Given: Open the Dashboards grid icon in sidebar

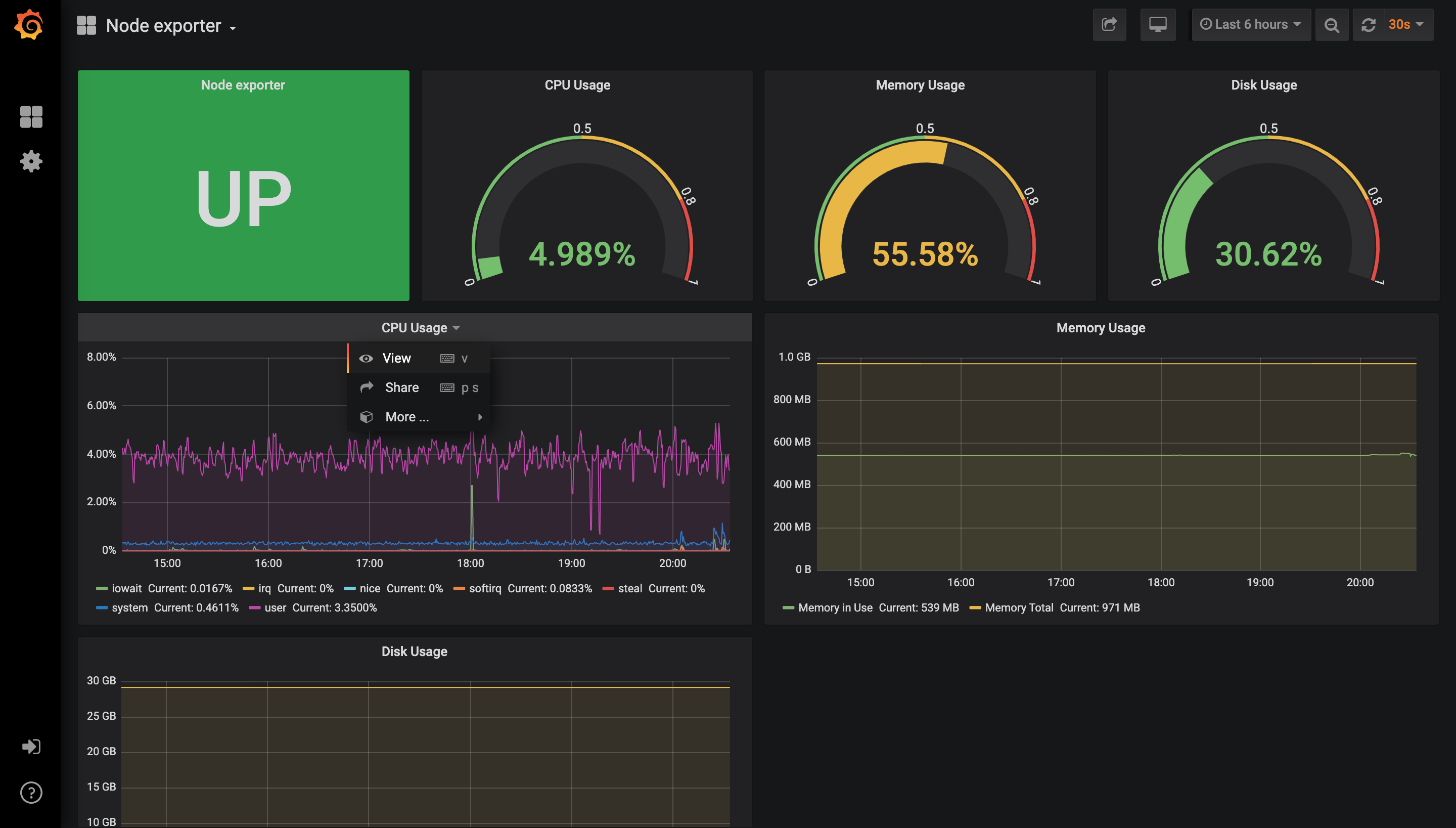Looking at the screenshot, I should pyautogui.click(x=31, y=117).
